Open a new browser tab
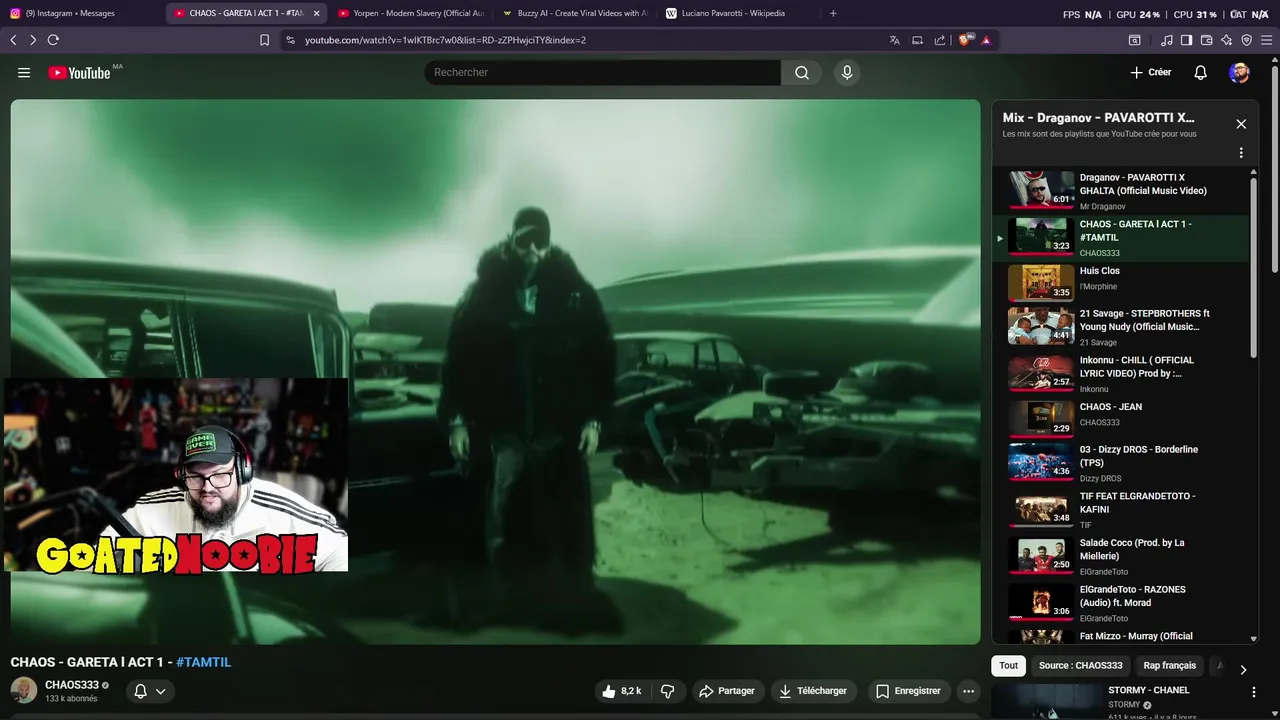Viewport: 1280px width, 720px height. (833, 13)
